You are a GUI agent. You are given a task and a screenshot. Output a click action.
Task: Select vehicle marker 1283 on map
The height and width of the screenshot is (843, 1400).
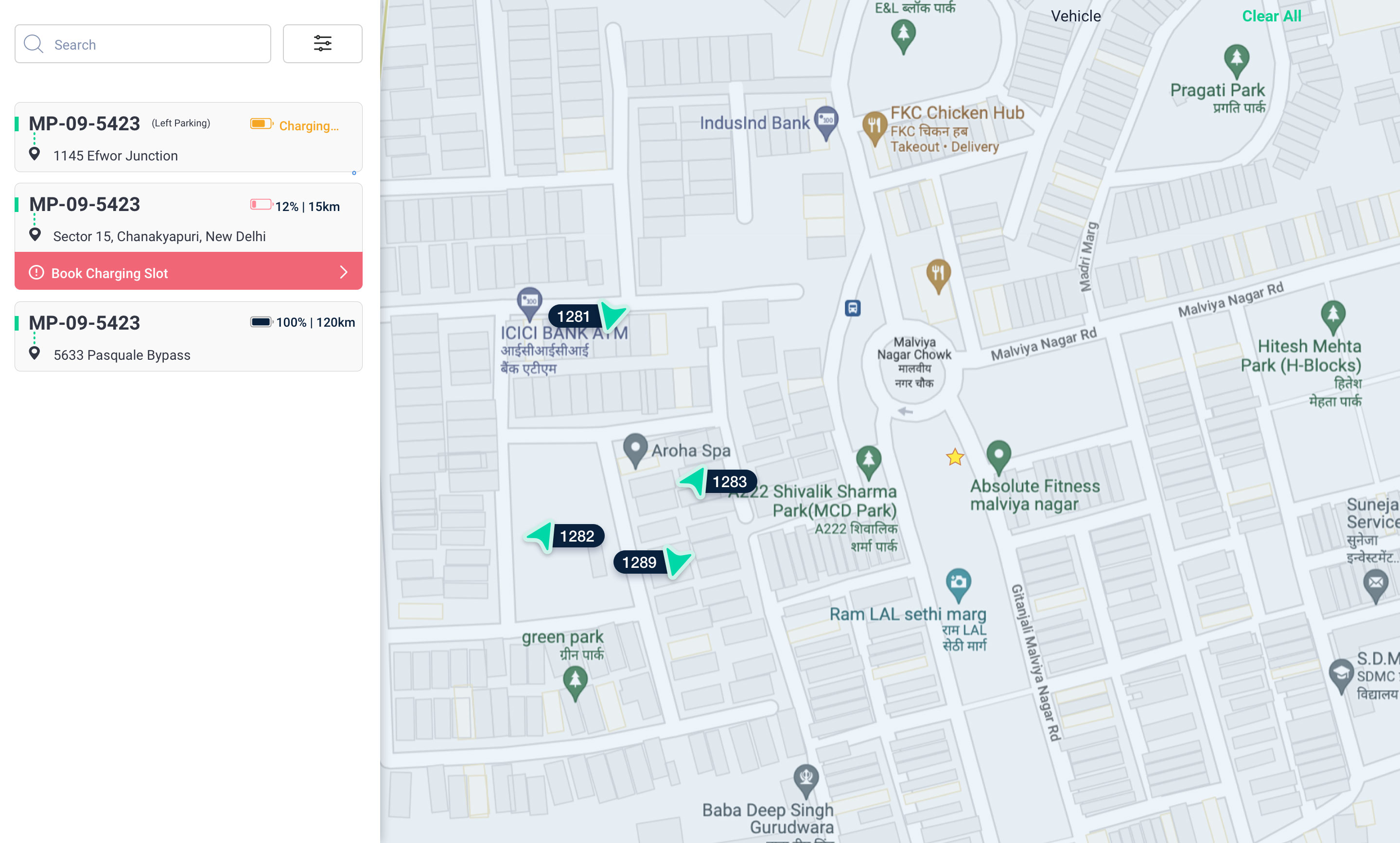[729, 482]
